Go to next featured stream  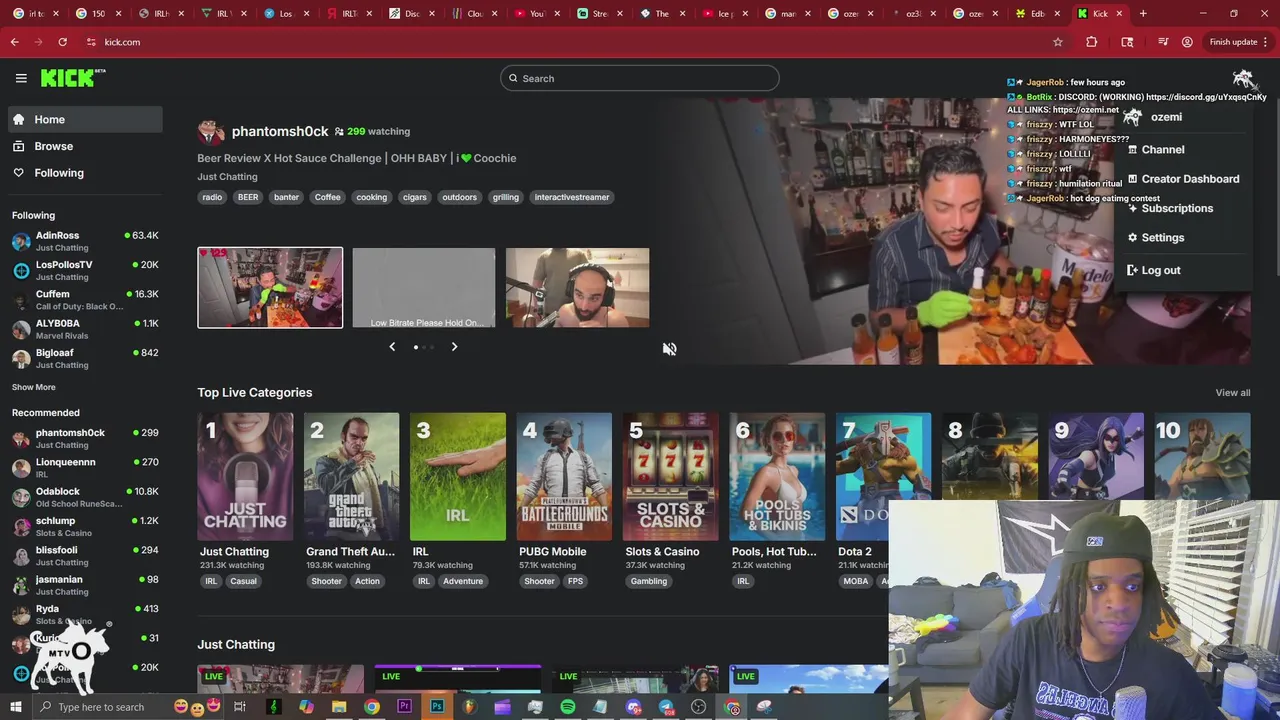click(x=454, y=347)
